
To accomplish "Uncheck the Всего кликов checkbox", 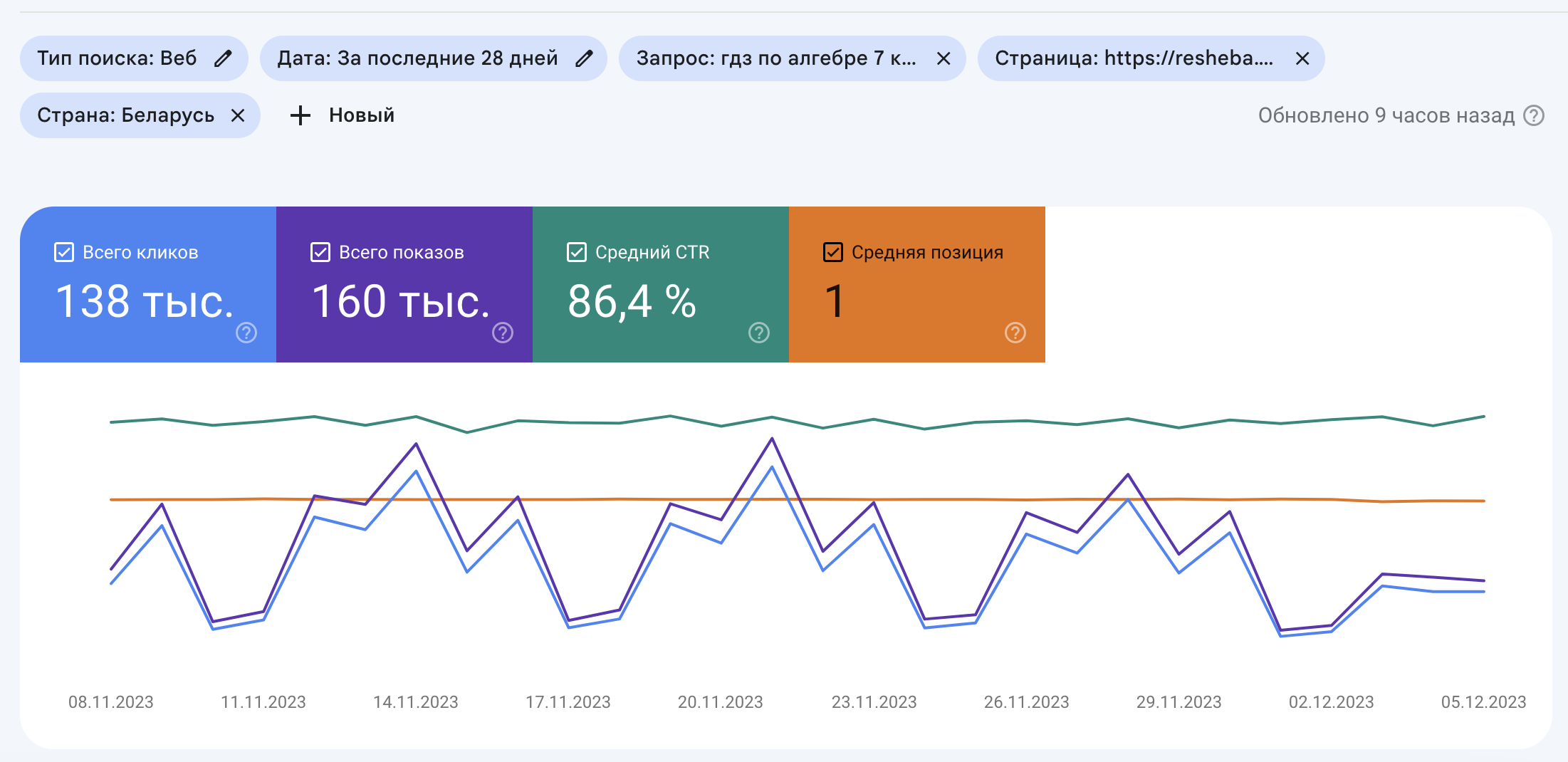I will coord(64,252).
